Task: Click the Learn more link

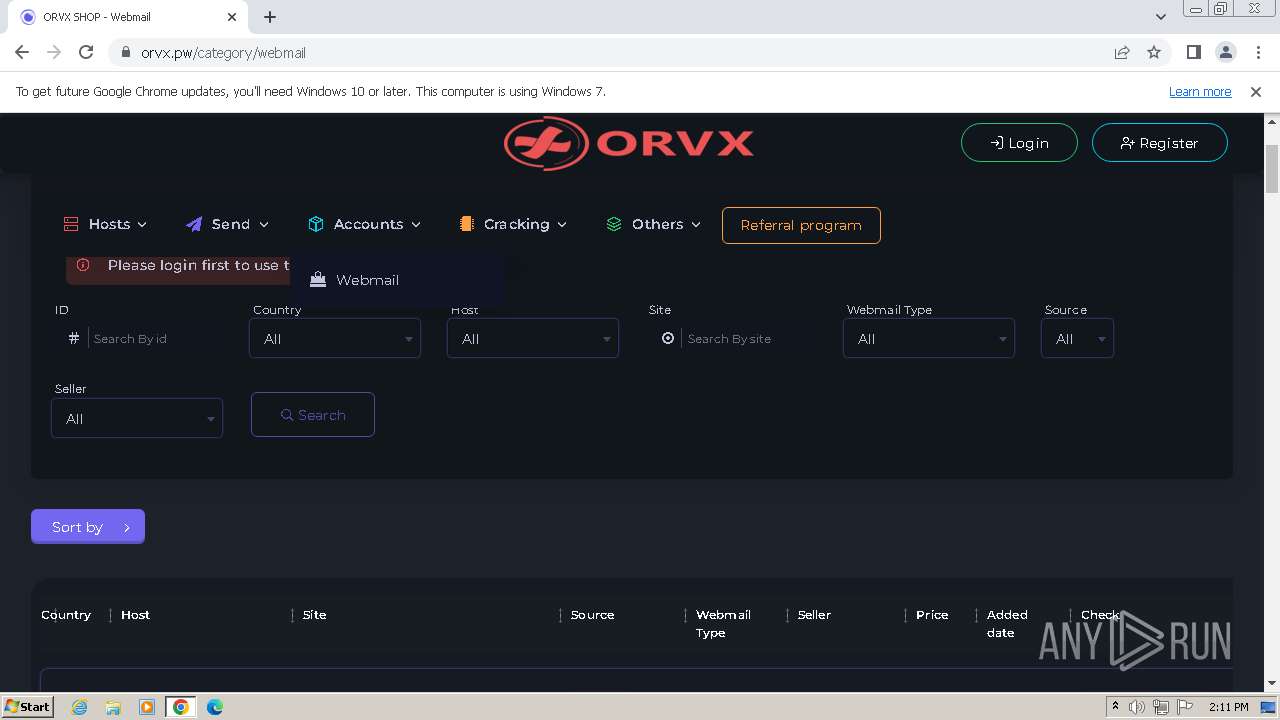Action: click(x=1200, y=91)
